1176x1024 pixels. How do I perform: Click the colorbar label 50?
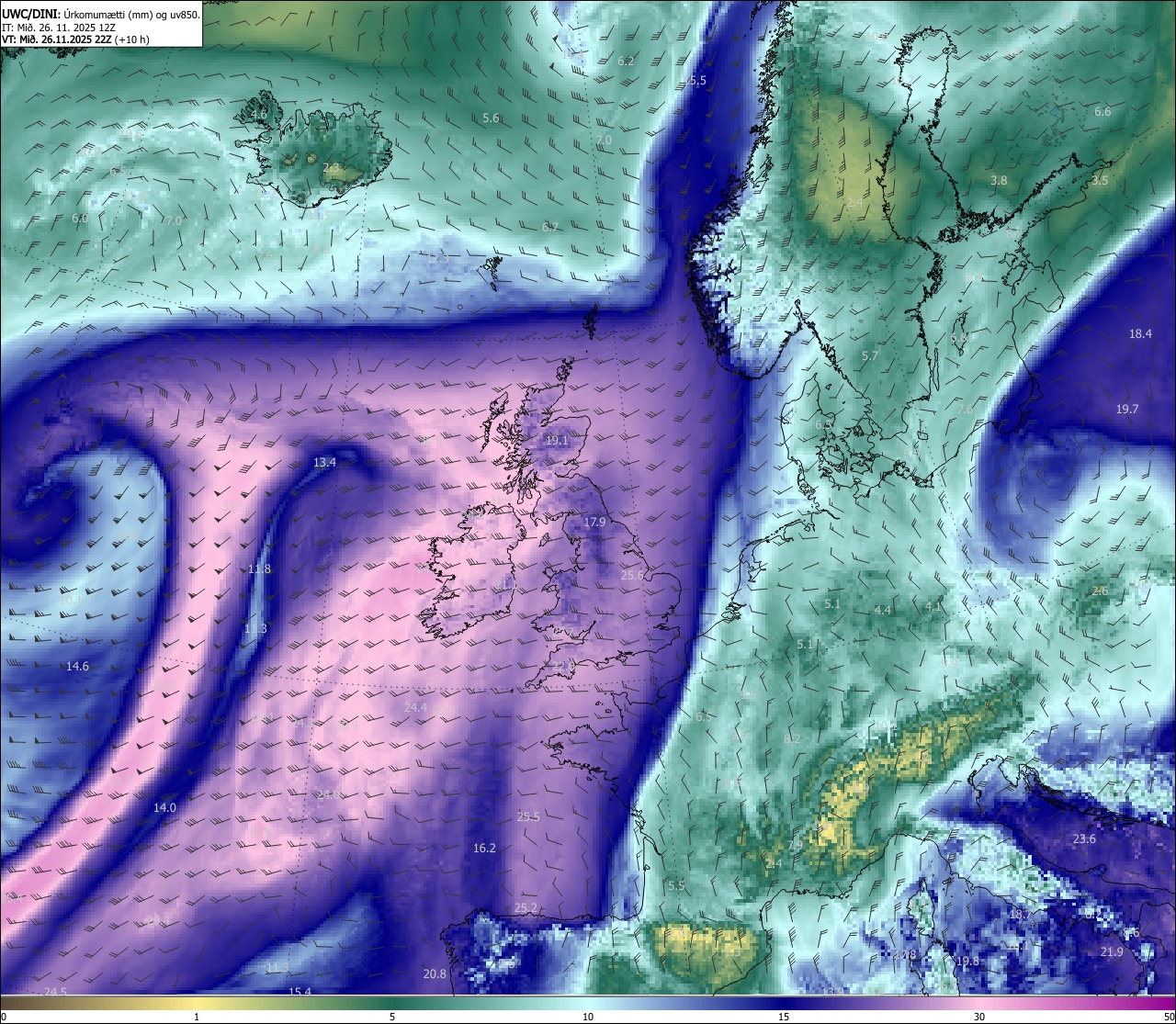[x=1169, y=1017]
